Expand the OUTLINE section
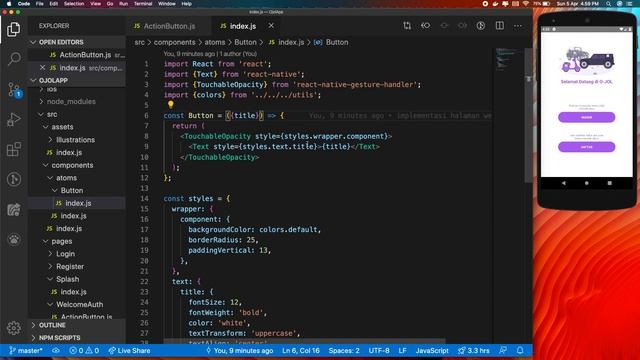The height and width of the screenshot is (360, 640). [x=77, y=325]
